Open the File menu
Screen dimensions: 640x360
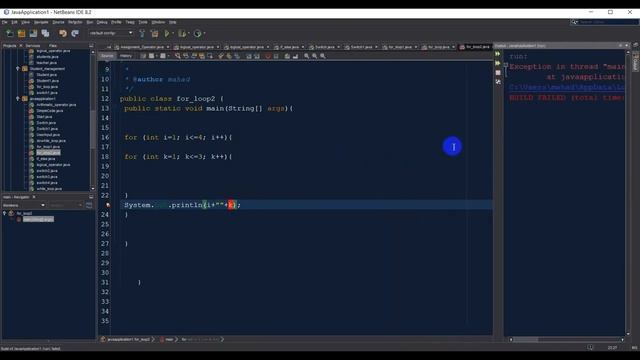4,22
